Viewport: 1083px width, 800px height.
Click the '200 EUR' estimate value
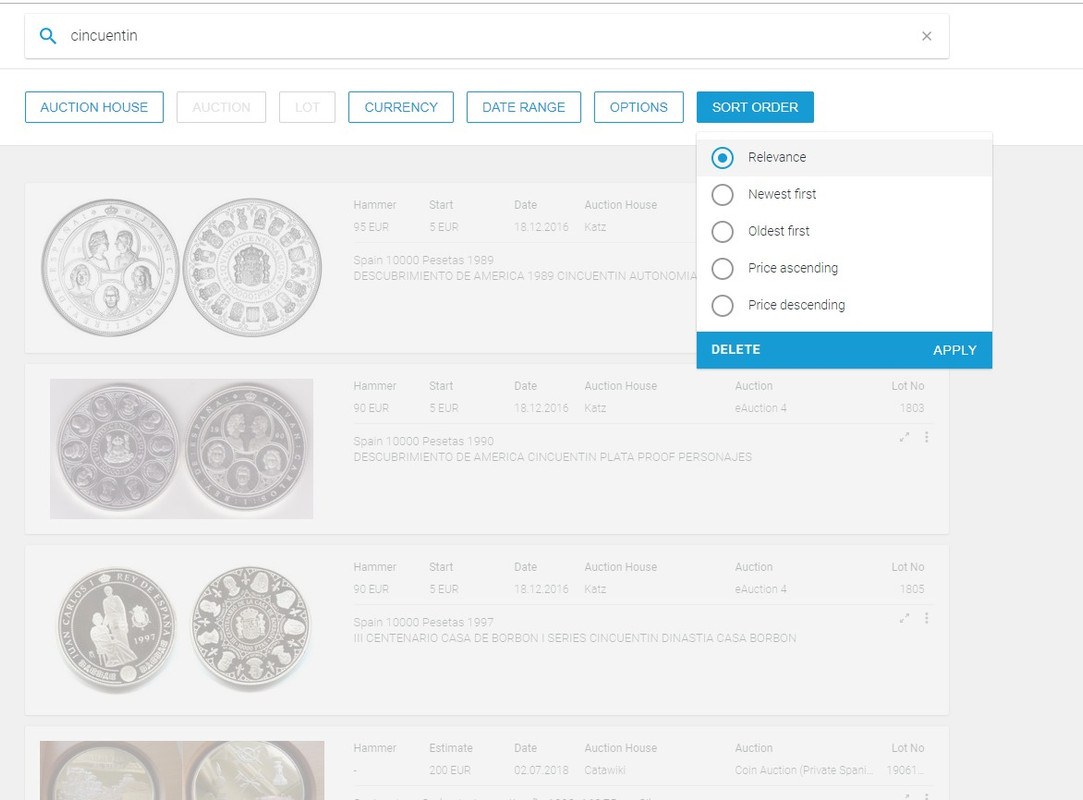[x=450, y=770]
